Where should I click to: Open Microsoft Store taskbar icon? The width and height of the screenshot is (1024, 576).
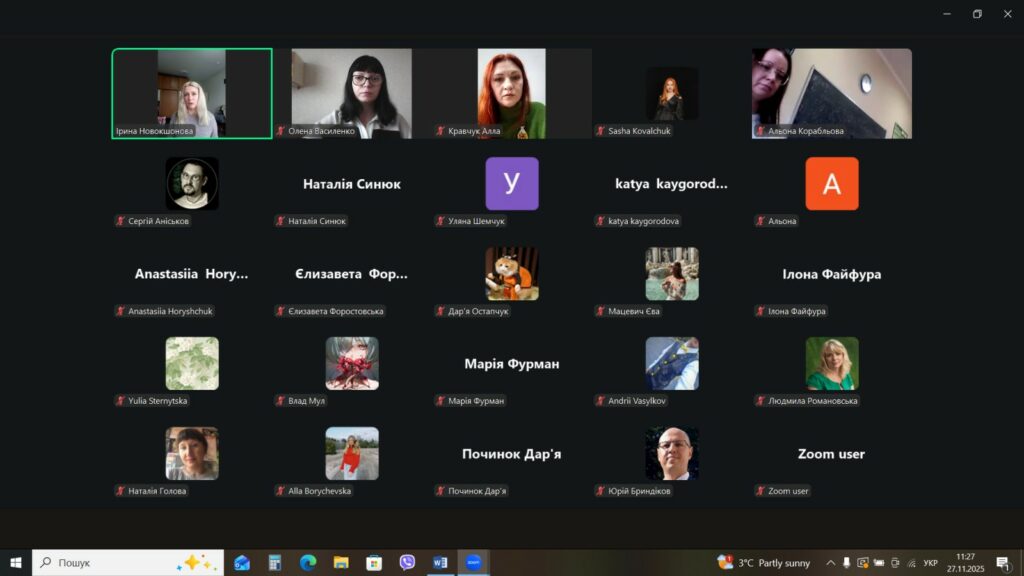(x=374, y=563)
